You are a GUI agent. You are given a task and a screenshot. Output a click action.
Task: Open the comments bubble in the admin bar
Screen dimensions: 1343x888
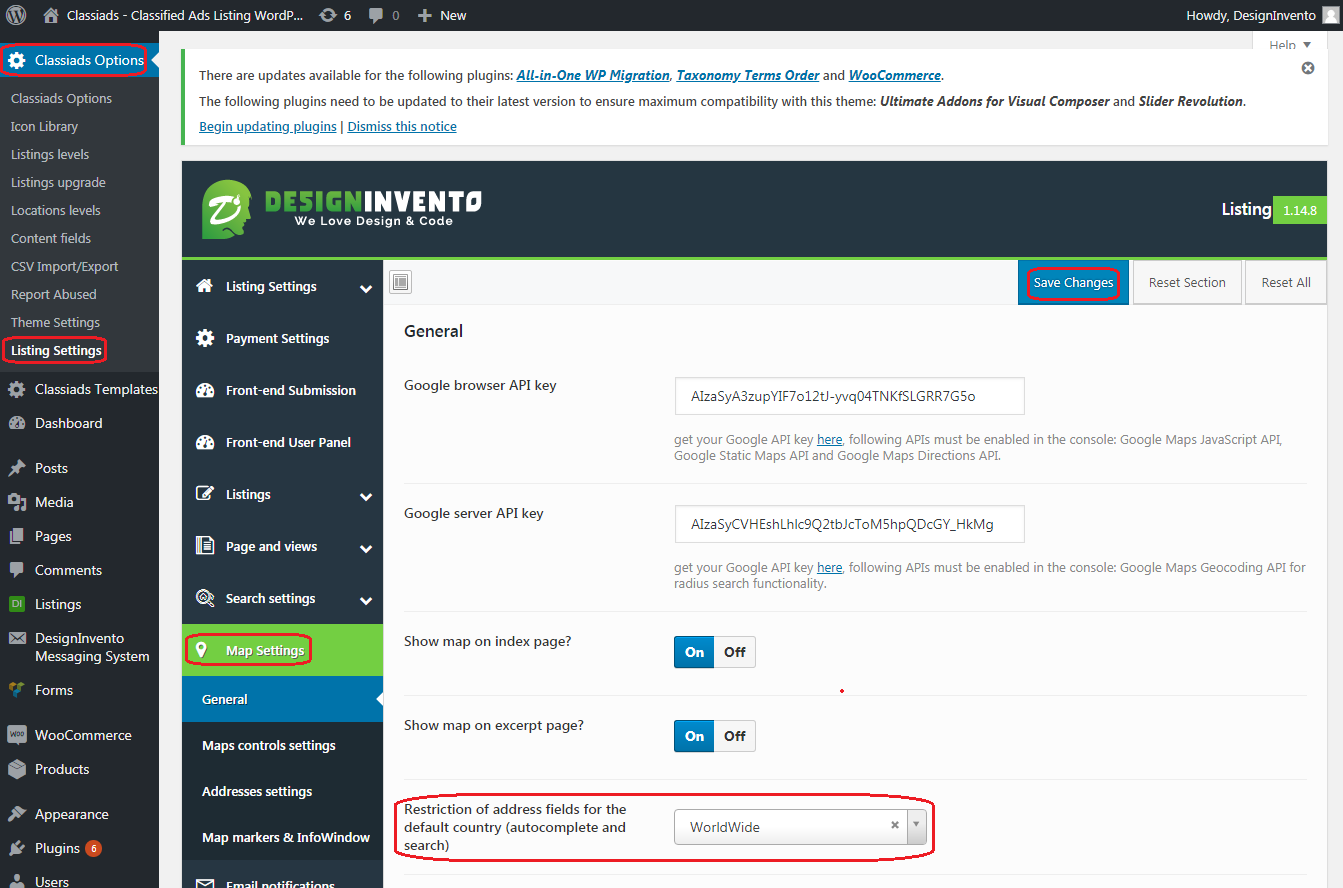[376, 16]
